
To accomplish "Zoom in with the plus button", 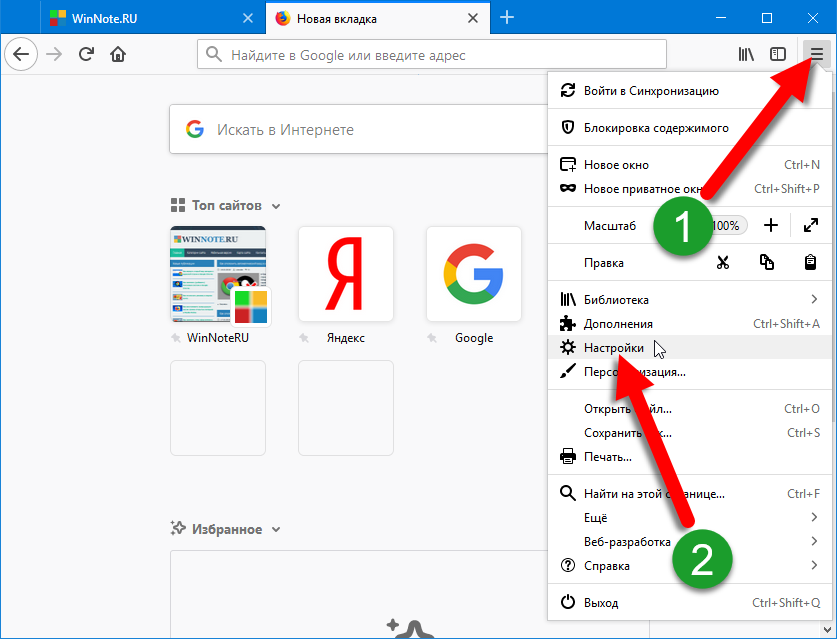I will pos(770,226).
